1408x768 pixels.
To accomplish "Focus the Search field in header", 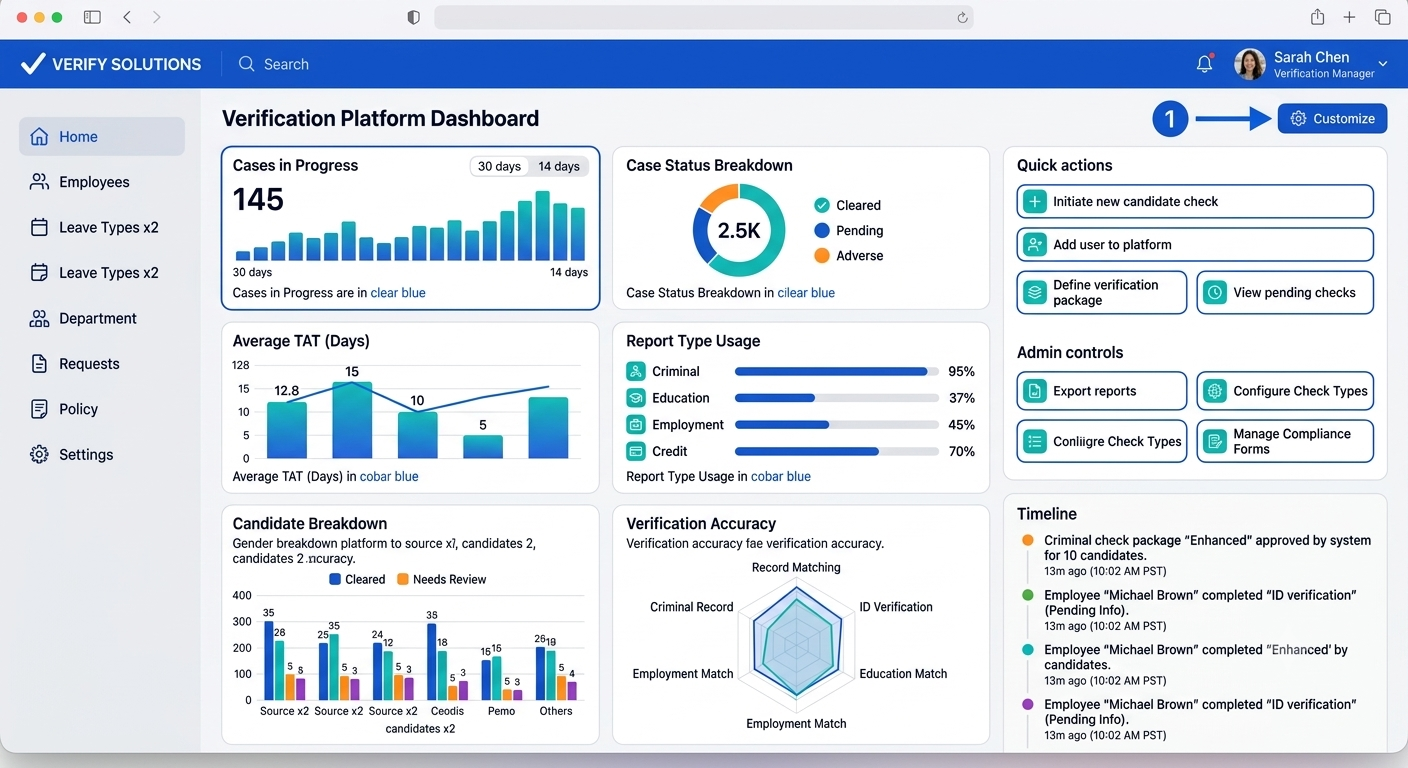I will pos(286,64).
